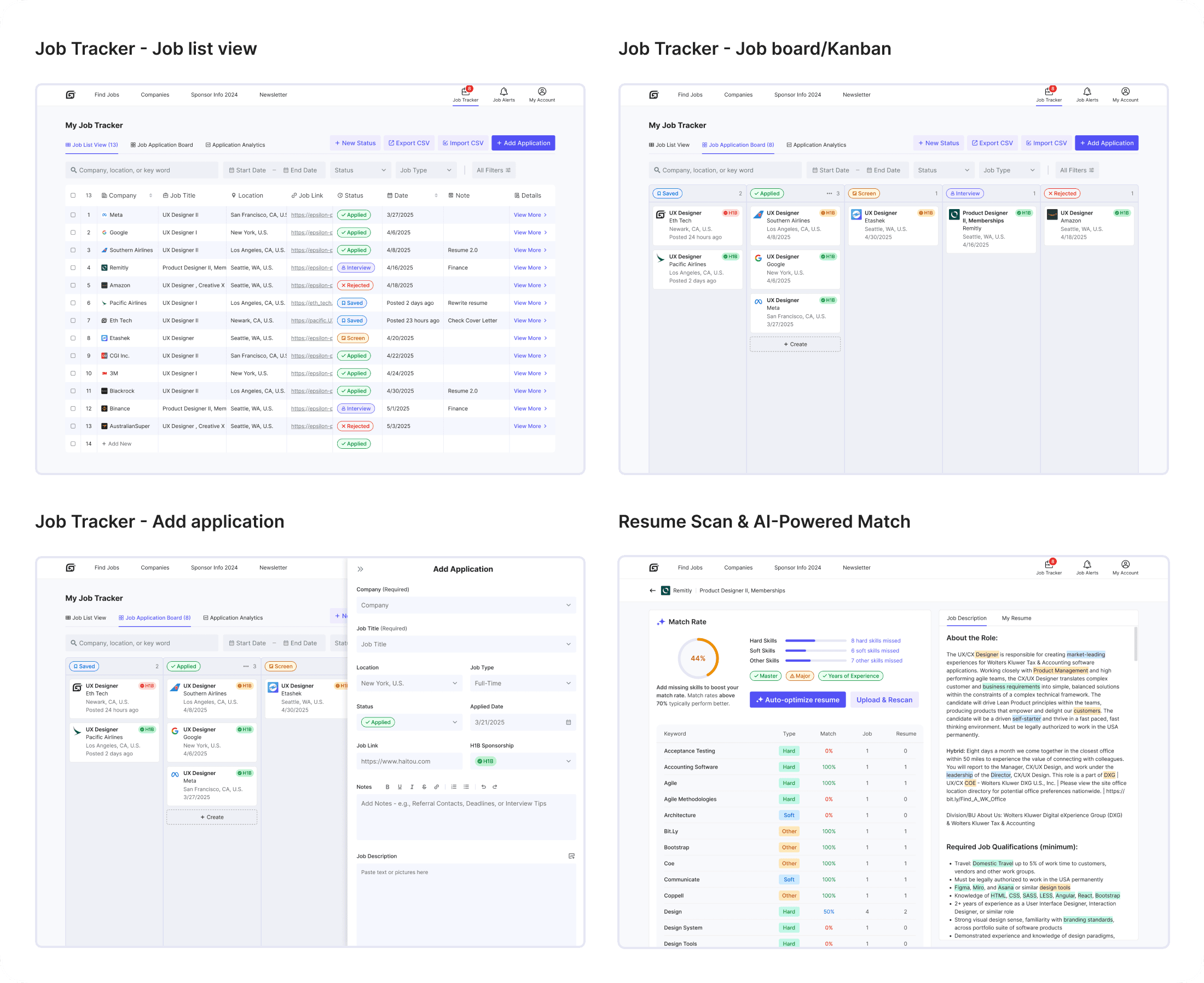Click the Job Link field with haitou URL
This screenshot has height=983, width=1204.
[409, 761]
